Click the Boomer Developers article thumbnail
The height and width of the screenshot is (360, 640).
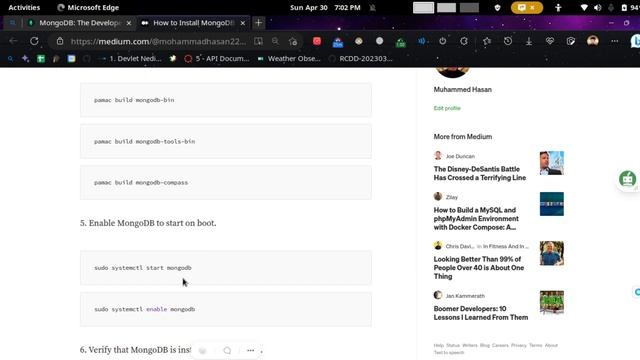[x=551, y=302]
